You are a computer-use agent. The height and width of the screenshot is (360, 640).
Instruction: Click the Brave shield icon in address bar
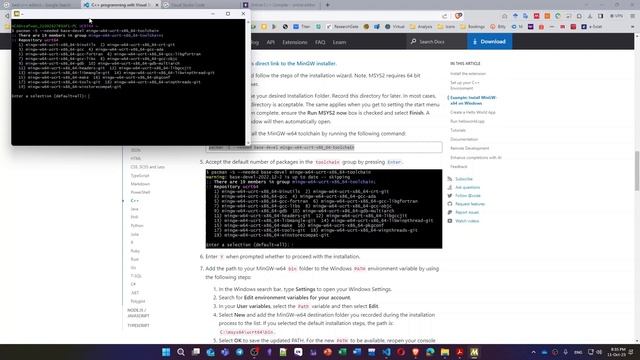[458, 16]
